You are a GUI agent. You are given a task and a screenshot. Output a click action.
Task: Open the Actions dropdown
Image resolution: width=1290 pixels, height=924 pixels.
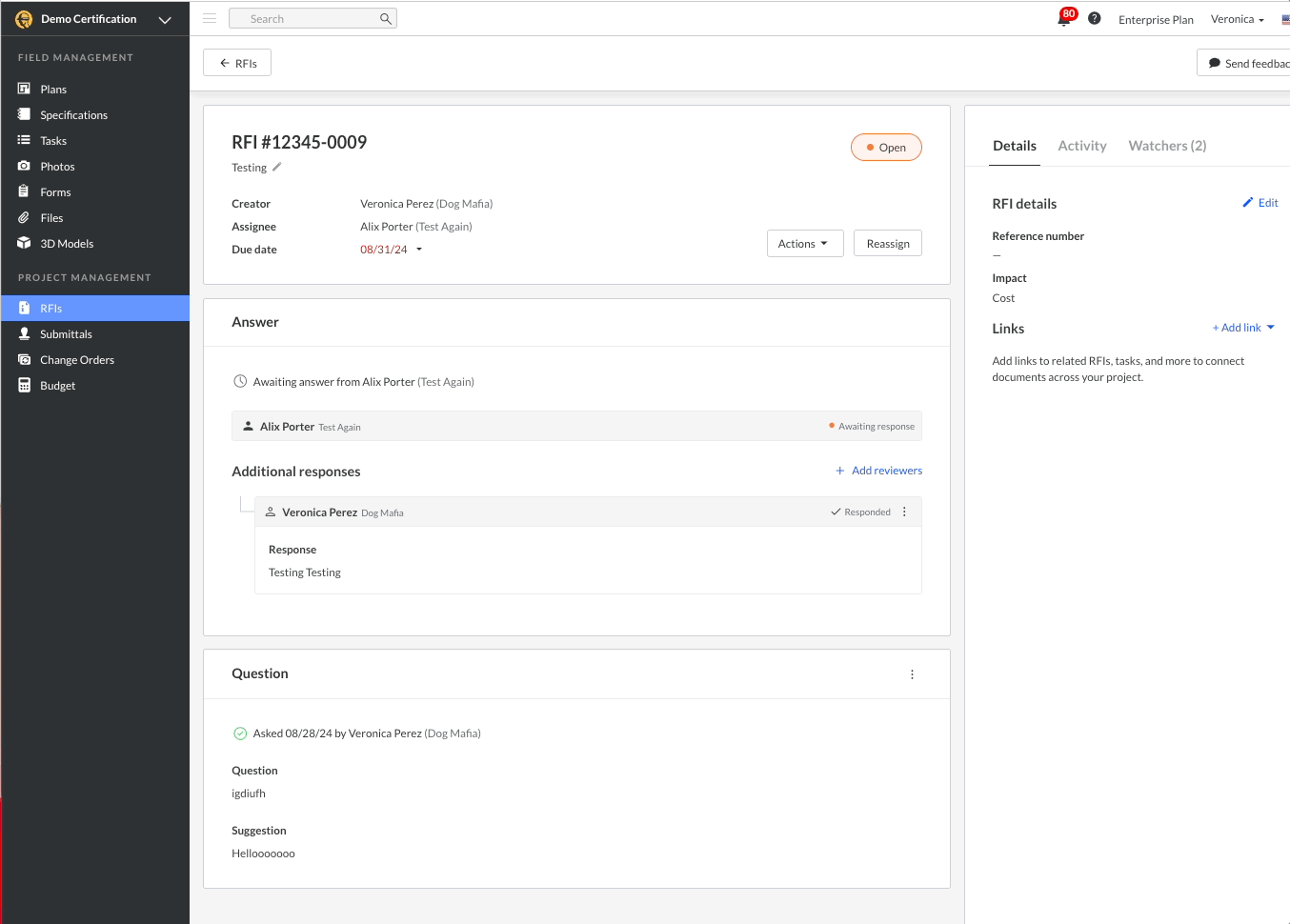click(x=804, y=244)
